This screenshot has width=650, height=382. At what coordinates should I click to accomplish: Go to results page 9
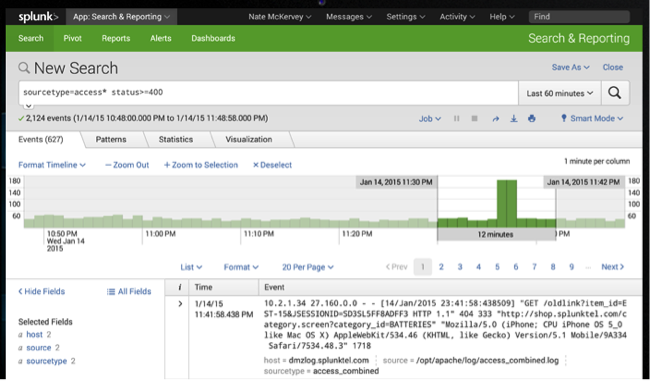(571, 267)
